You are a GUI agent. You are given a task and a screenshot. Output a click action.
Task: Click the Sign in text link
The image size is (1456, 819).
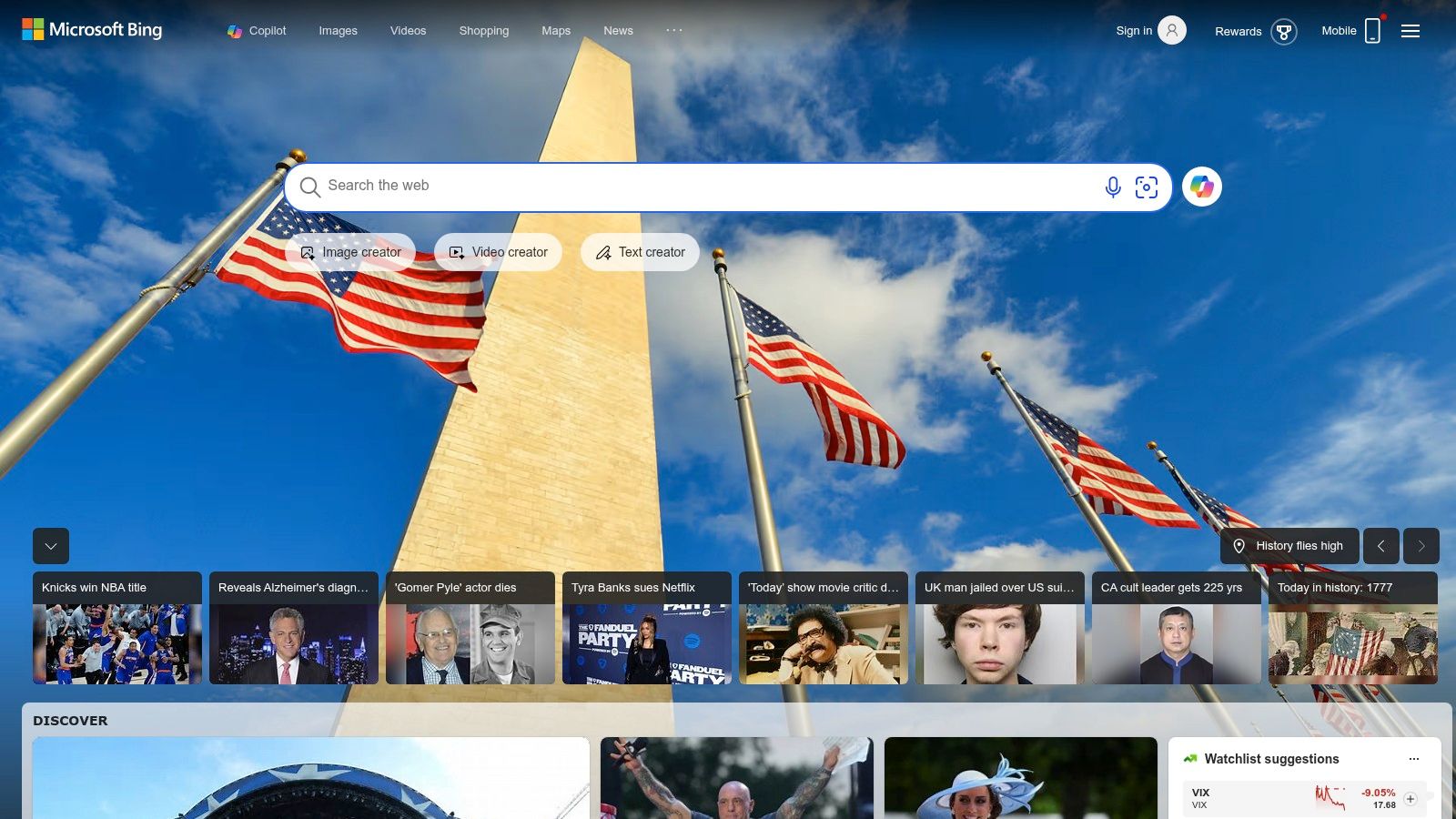point(1134,31)
